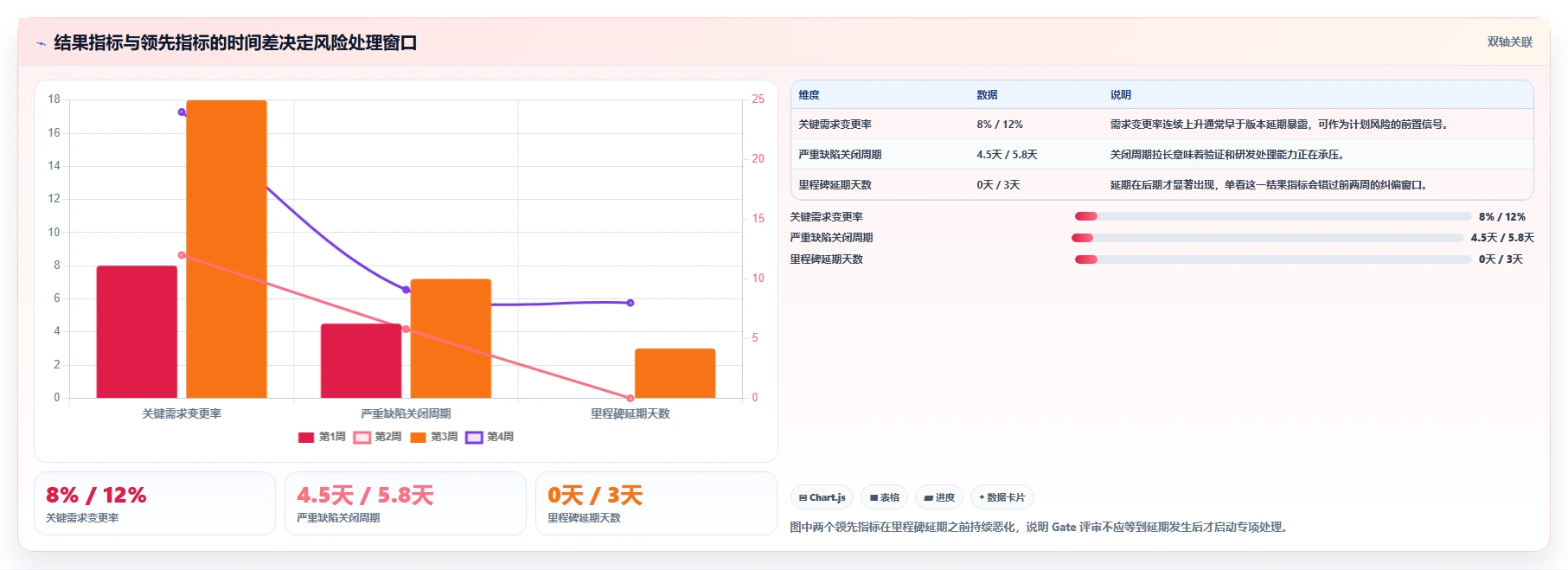Select the 关键需求变更率 progress bar
Viewport: 1568px width, 570px height.
click(x=1272, y=216)
